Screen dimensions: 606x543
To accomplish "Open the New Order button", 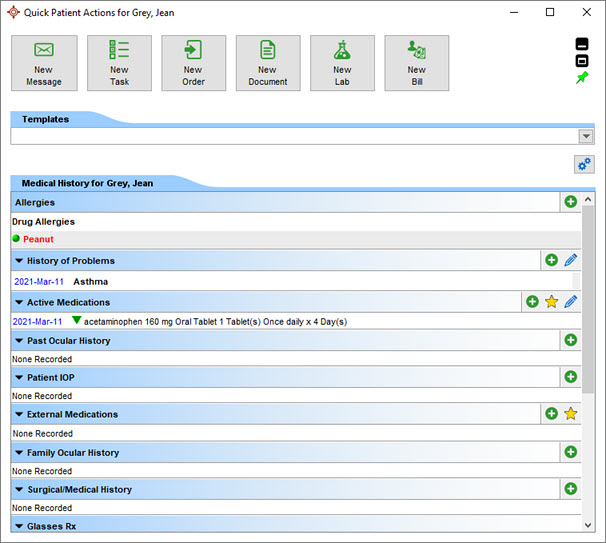I will pos(194,63).
